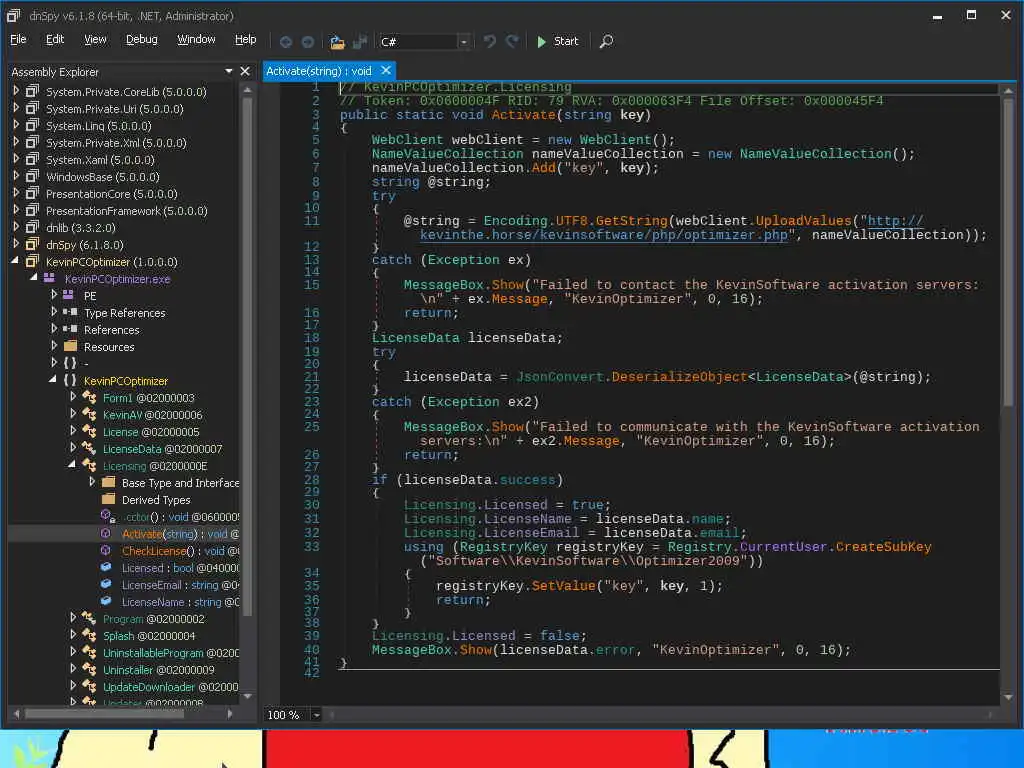Click the Search magnifier icon
This screenshot has width=1024, height=768.
606,41
